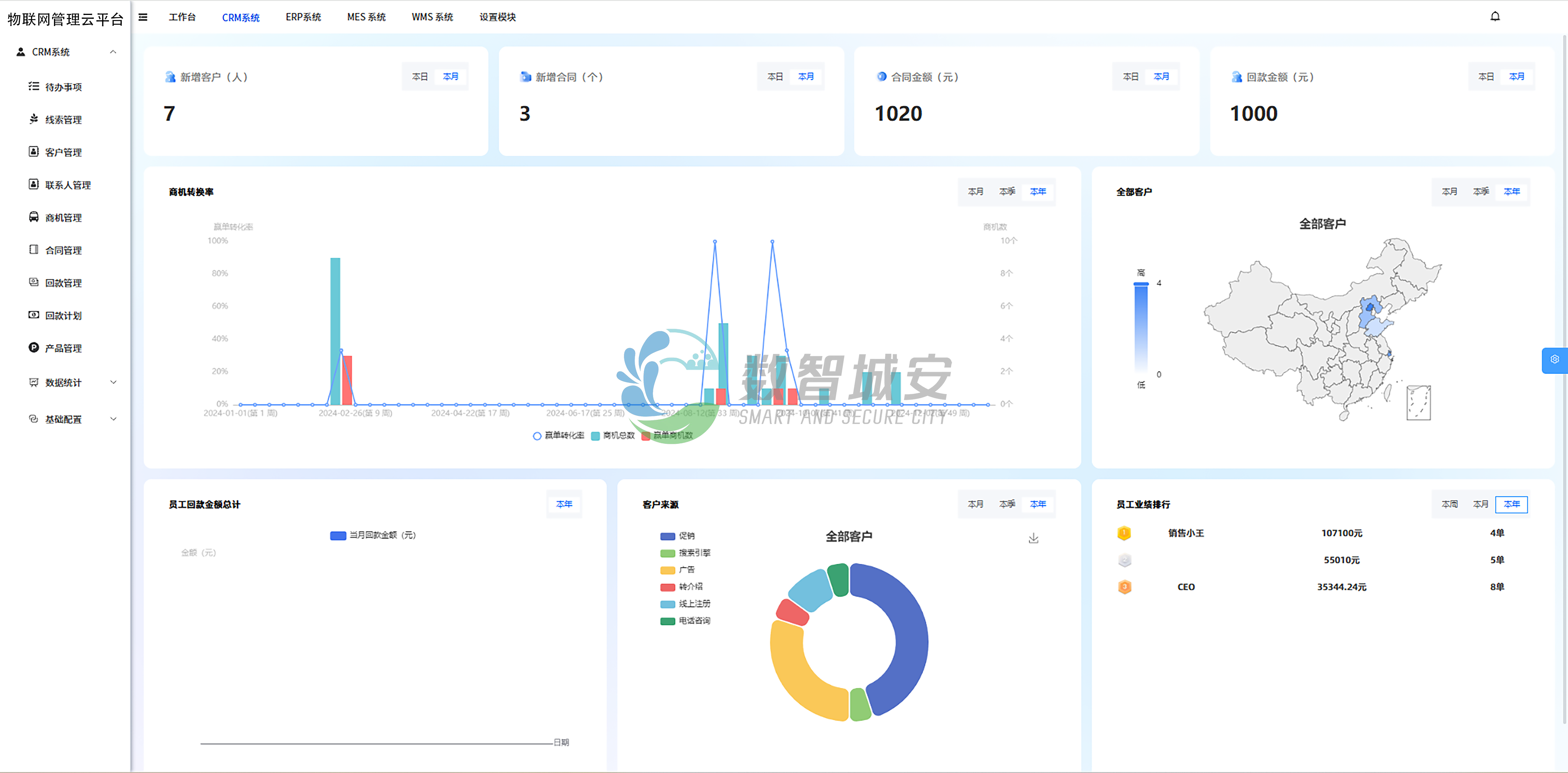Click the map visual range slider handle
The width and height of the screenshot is (1568, 773).
1141,284
